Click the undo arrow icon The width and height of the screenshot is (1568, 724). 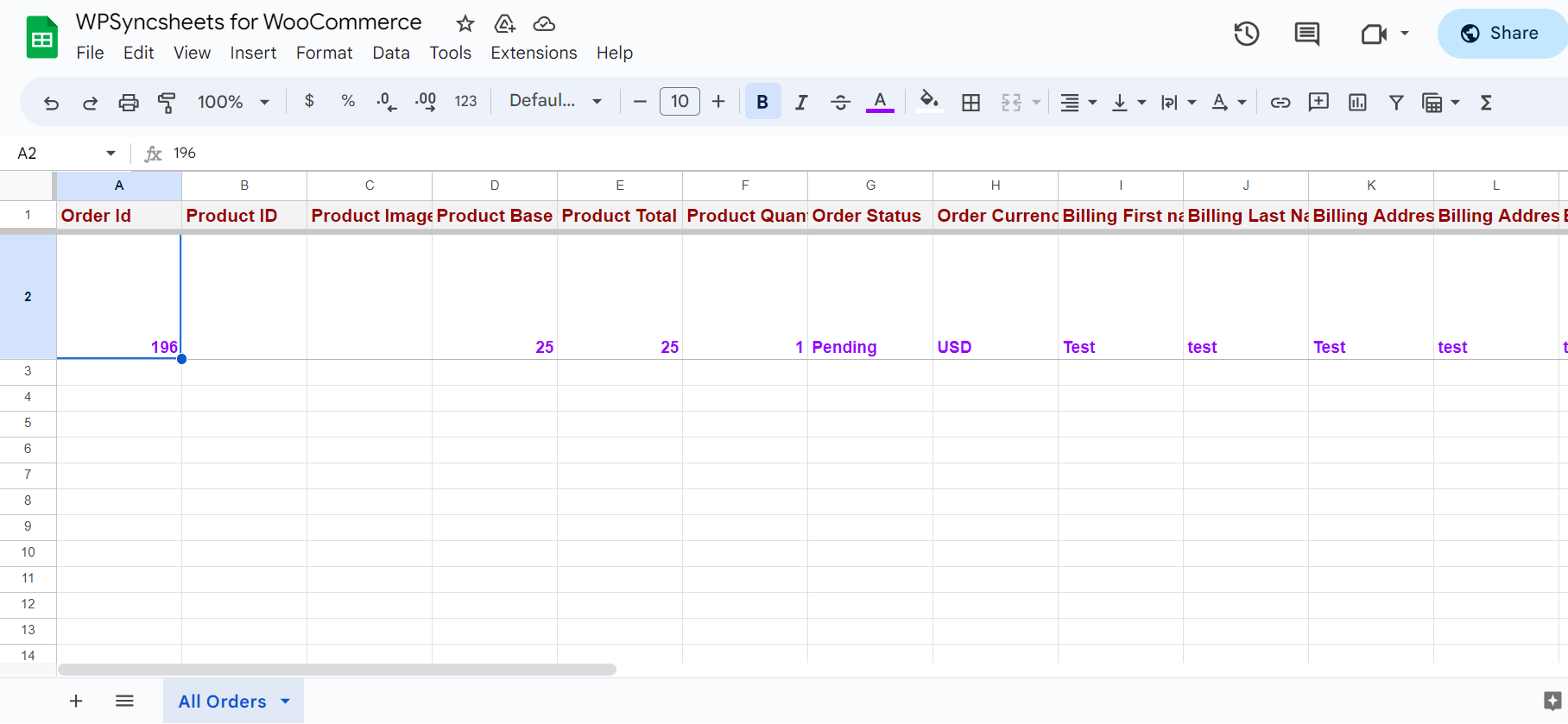tap(52, 103)
